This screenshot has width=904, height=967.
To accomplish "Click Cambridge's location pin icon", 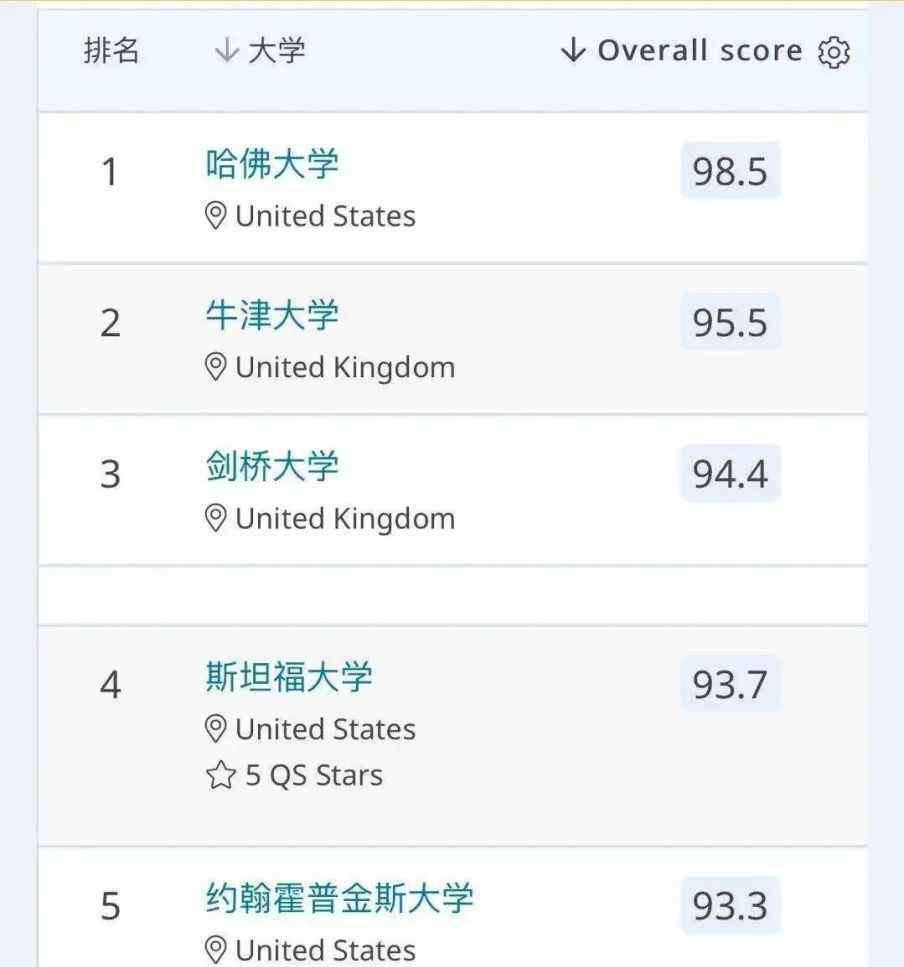I will coord(215,518).
